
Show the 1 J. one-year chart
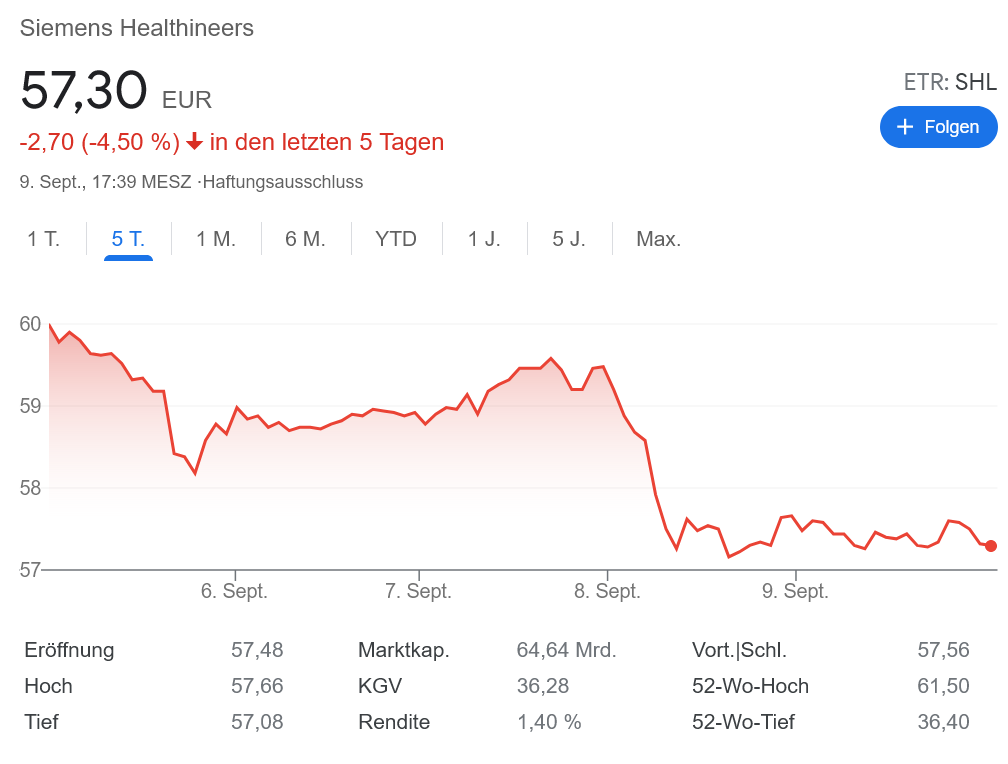click(x=484, y=239)
